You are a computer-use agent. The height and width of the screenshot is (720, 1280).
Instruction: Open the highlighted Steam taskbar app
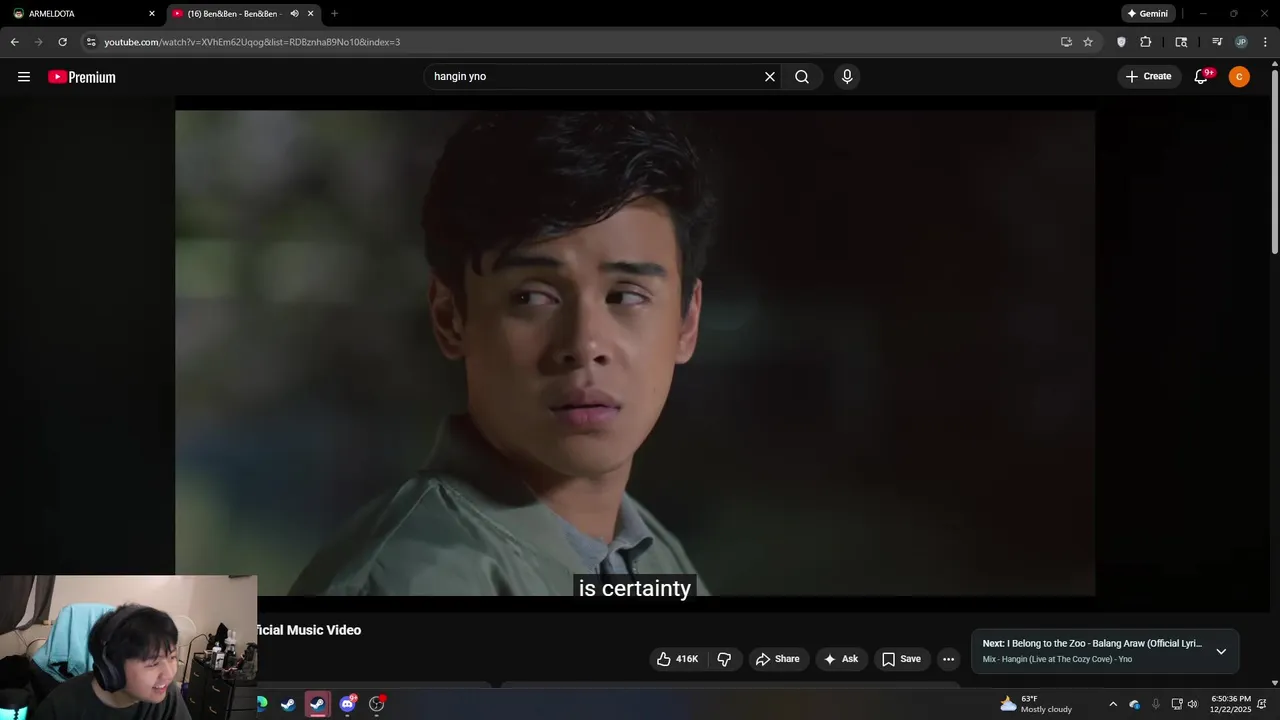click(x=317, y=704)
